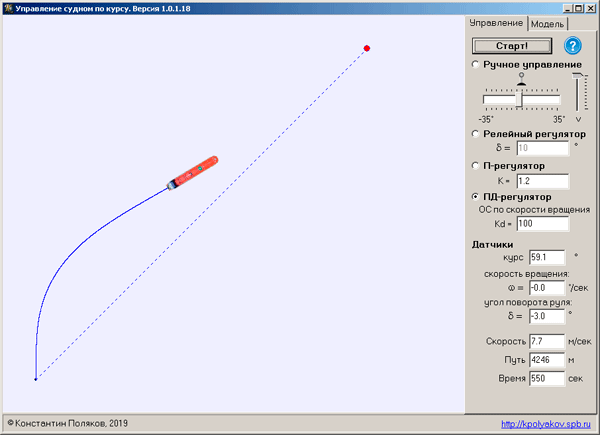Viewport: 600px width, 435px height.
Task: Click the rudder indicator icon above the slider
Action: pos(520,79)
